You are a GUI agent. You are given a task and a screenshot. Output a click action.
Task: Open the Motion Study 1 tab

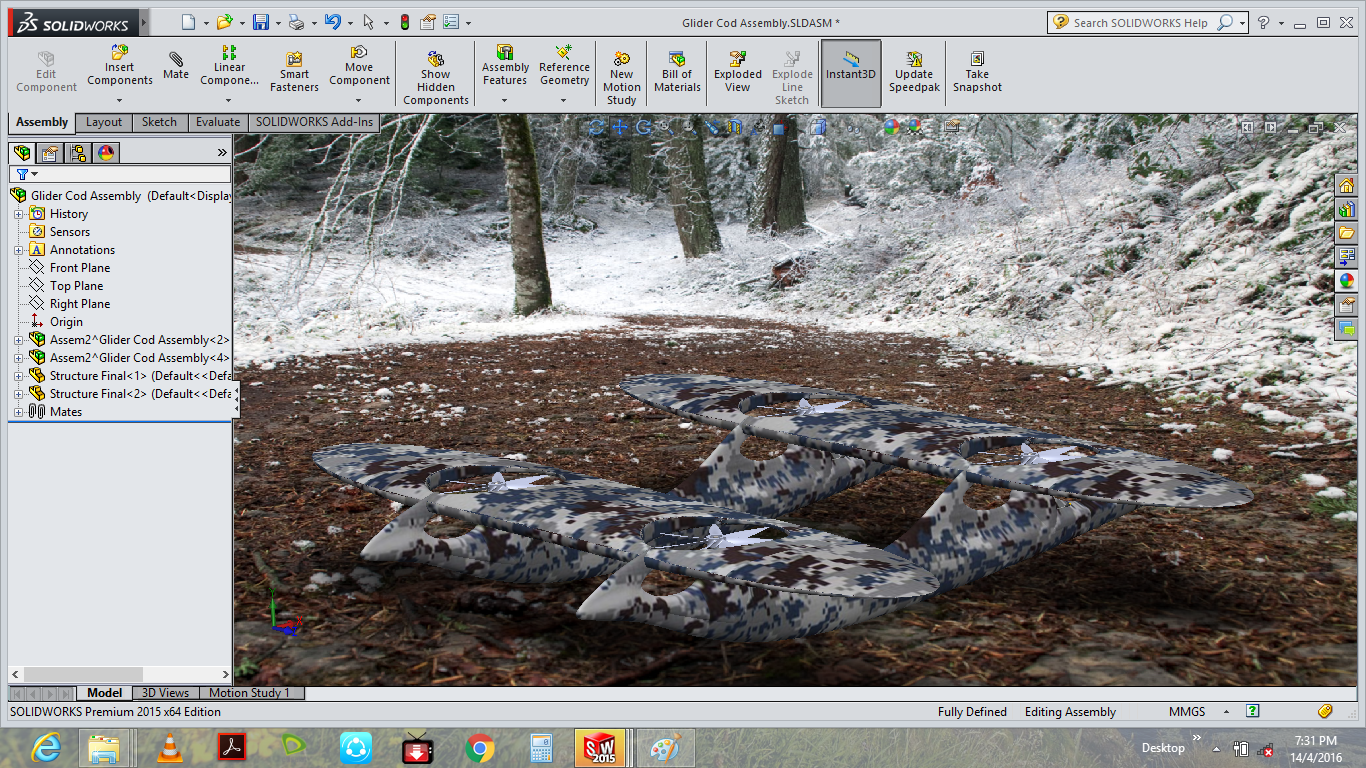point(250,693)
